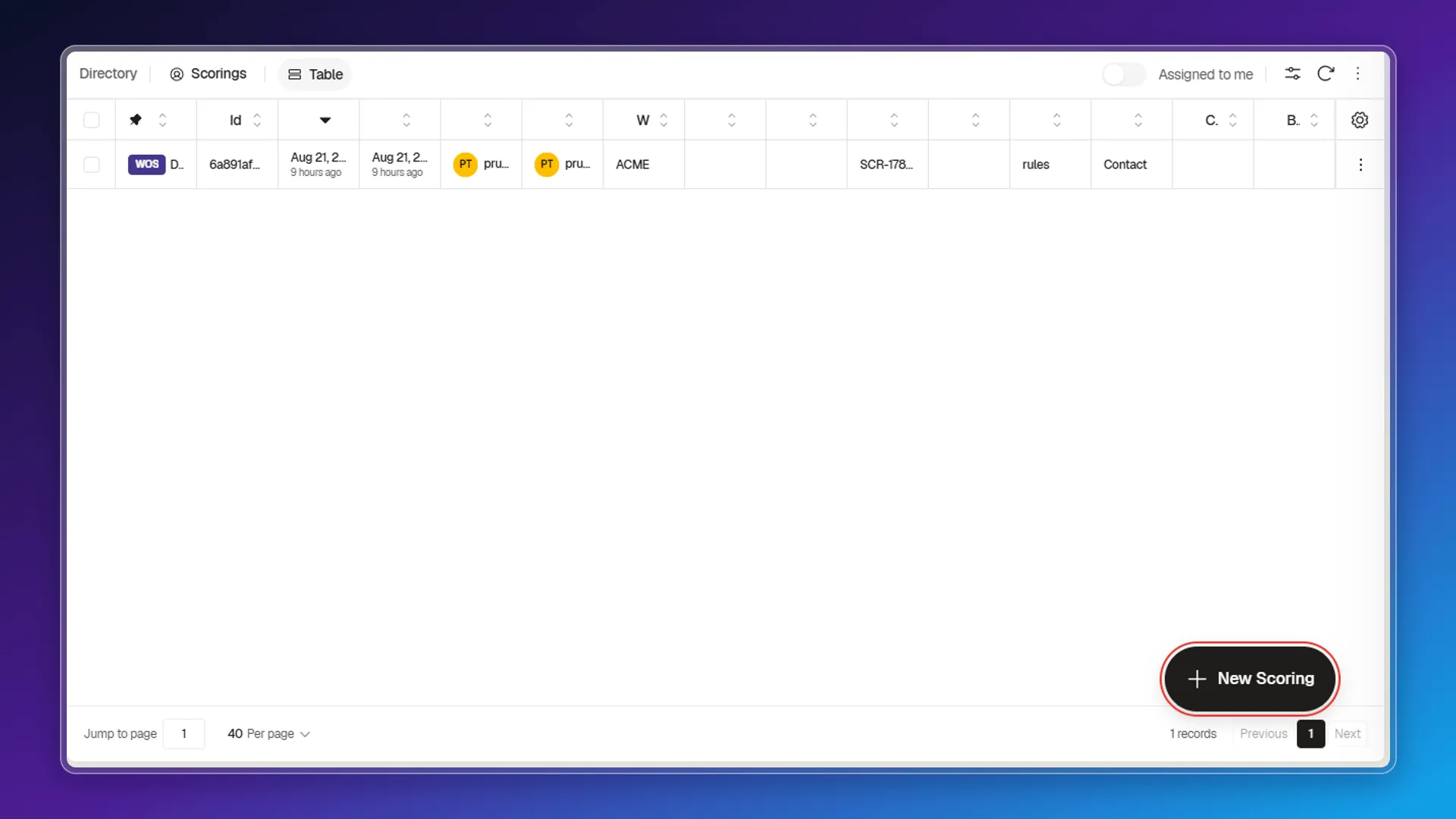
Task: Select page 1 in pagination
Action: pos(1310,733)
